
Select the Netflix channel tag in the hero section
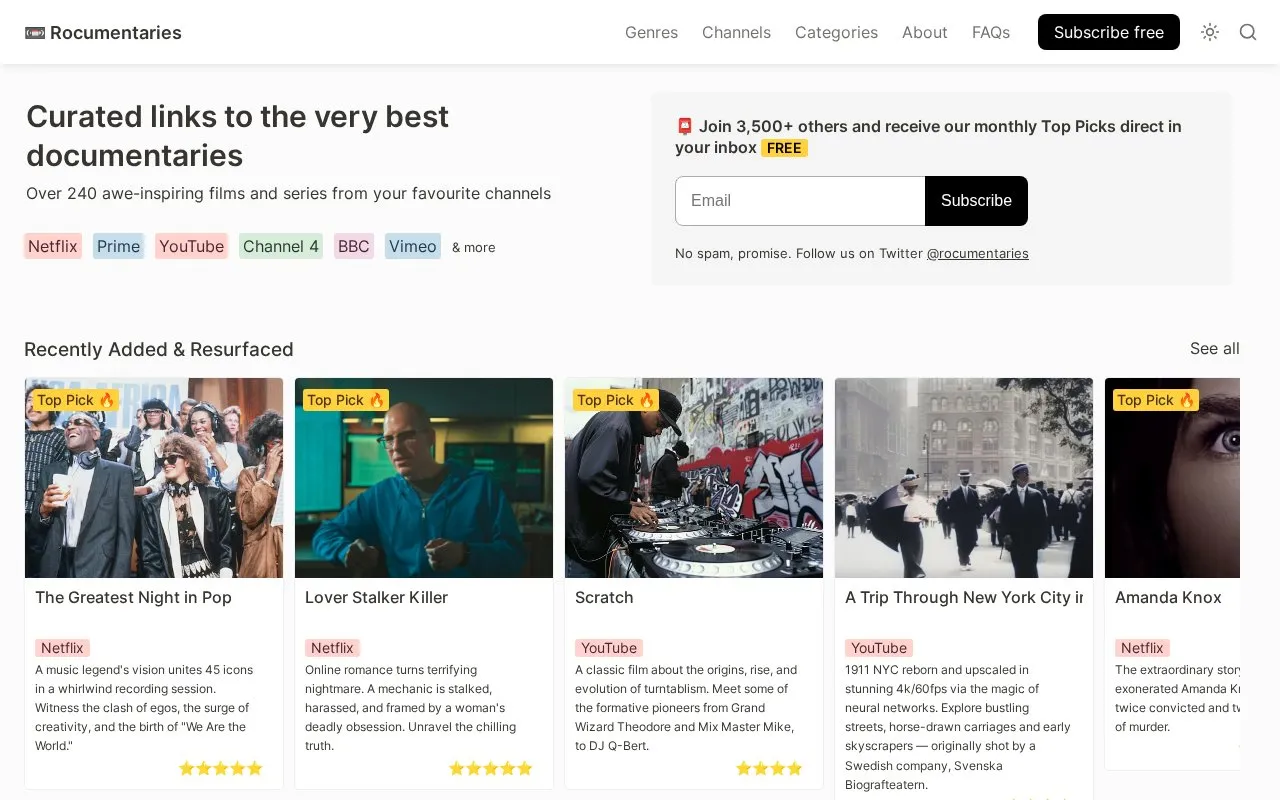pyautogui.click(x=53, y=246)
